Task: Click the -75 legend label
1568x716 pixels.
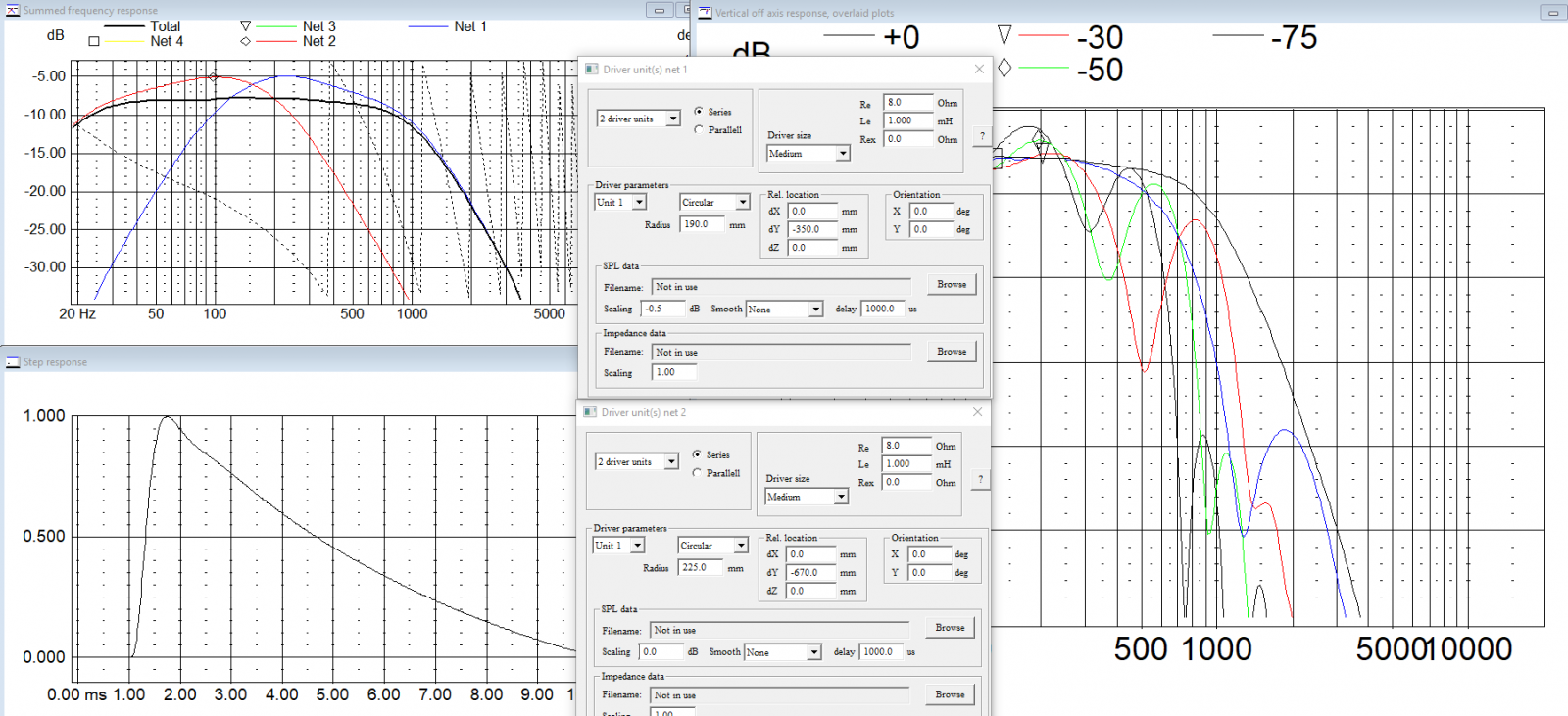Action: pyautogui.click(x=1294, y=37)
